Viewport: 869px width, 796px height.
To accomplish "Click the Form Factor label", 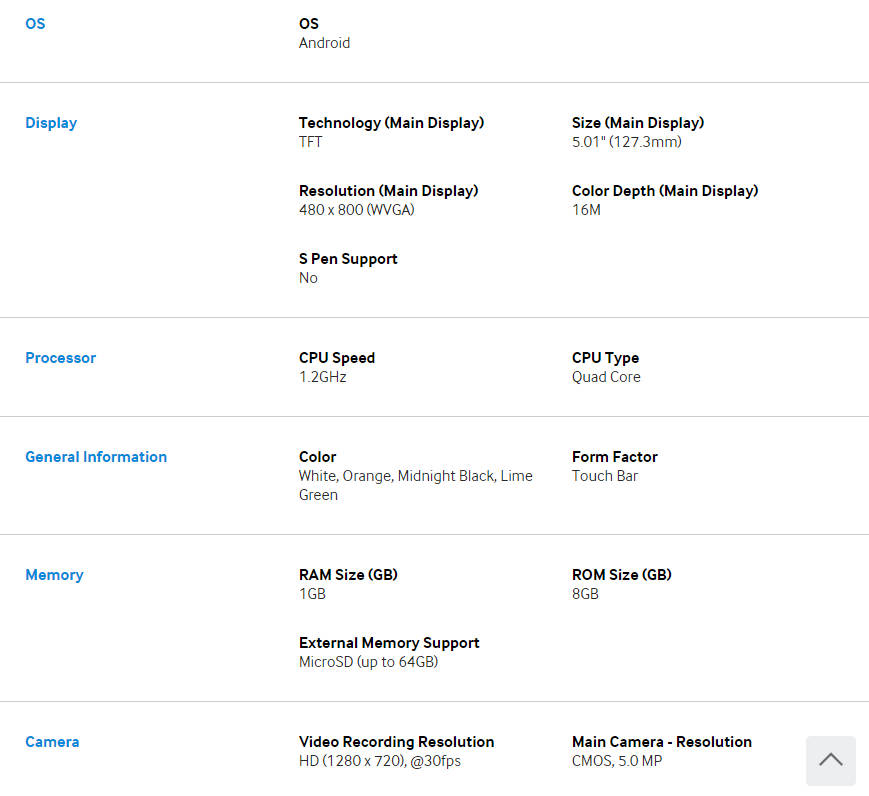I will coord(614,457).
